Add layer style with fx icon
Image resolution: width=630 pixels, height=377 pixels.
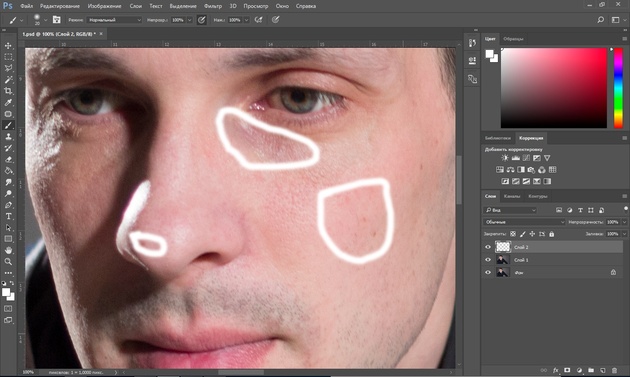[x=556, y=370]
